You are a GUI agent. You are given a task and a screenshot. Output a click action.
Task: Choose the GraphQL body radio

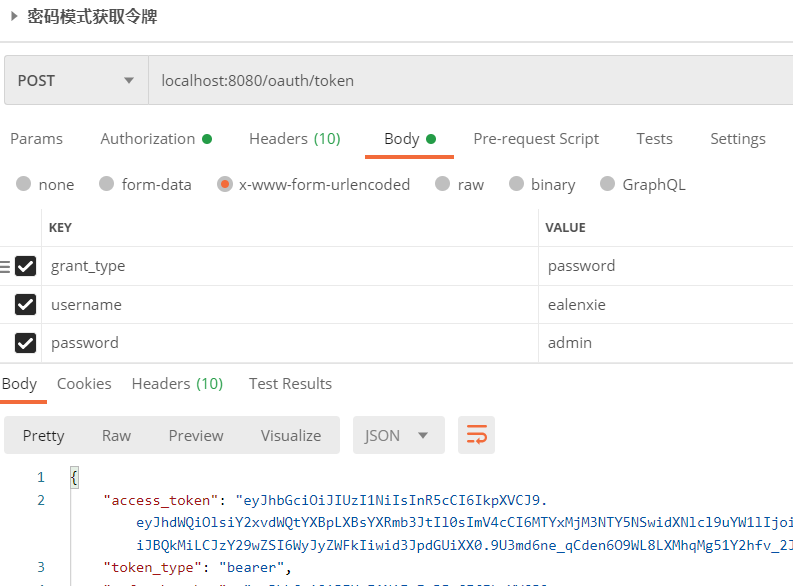(607, 184)
